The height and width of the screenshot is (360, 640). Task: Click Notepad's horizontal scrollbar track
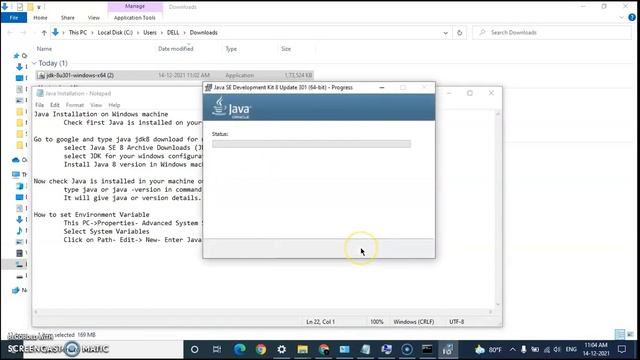coord(263,311)
